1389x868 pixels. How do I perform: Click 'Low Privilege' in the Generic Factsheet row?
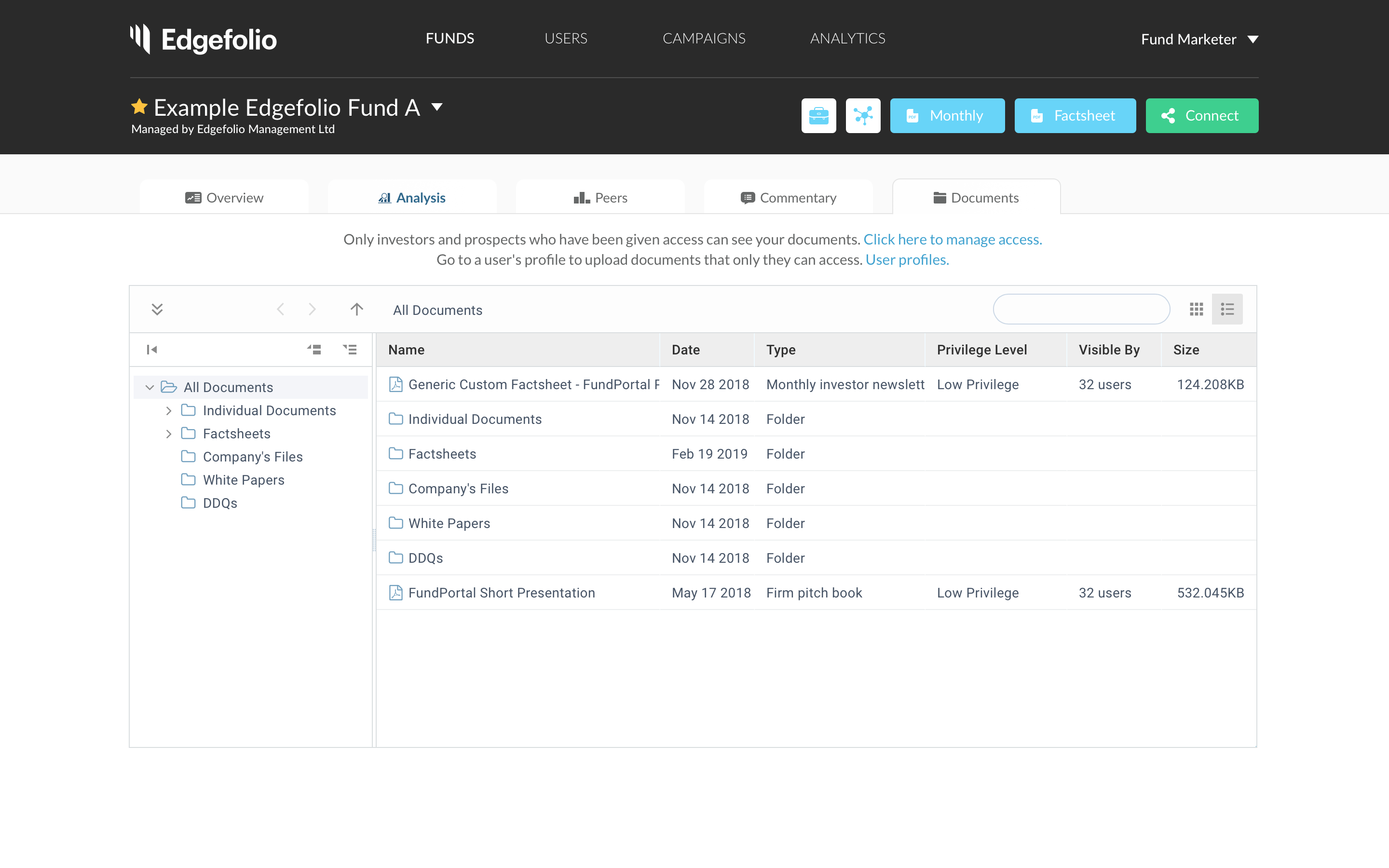click(978, 384)
